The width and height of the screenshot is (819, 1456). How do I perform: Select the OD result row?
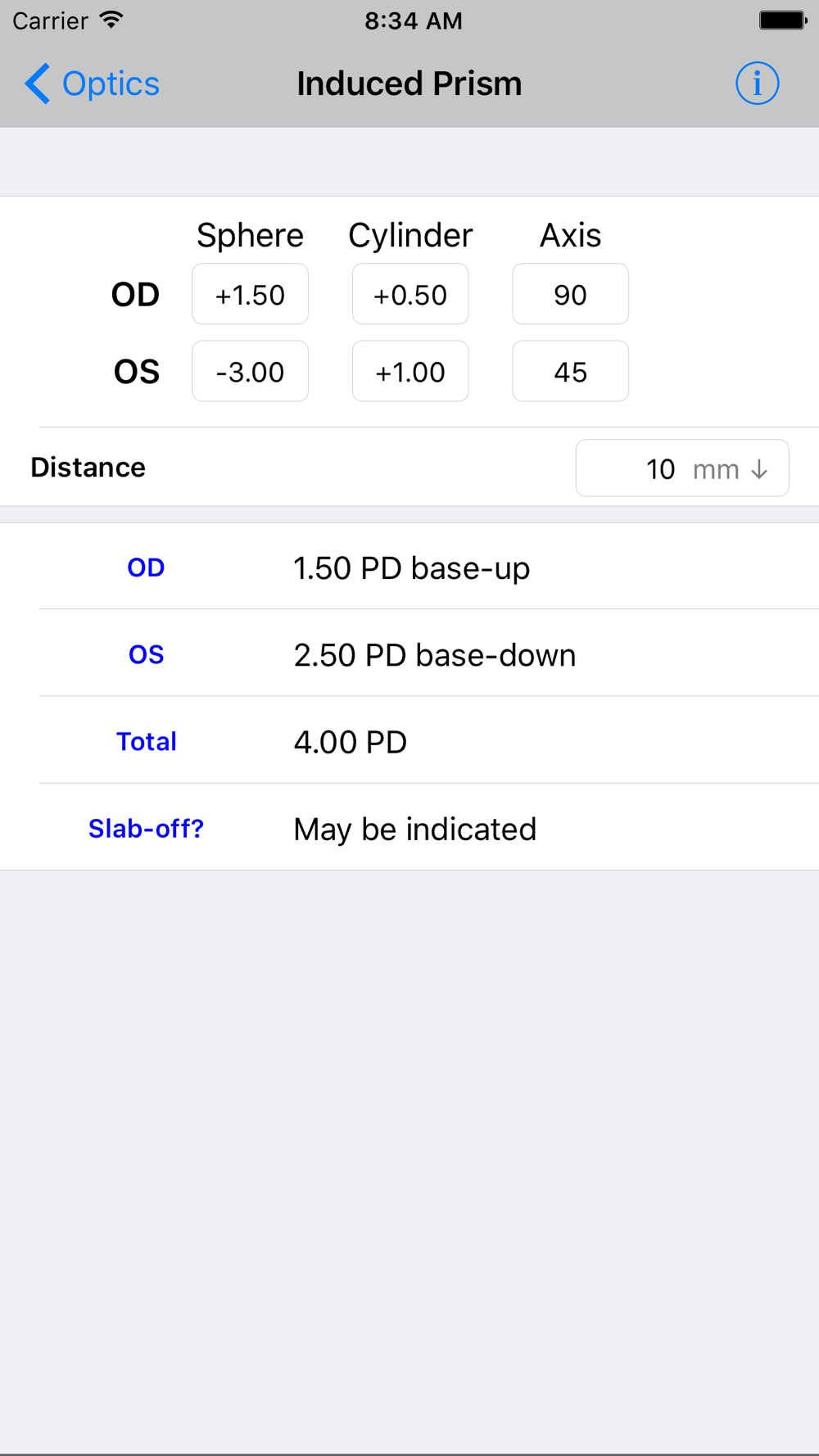(409, 567)
